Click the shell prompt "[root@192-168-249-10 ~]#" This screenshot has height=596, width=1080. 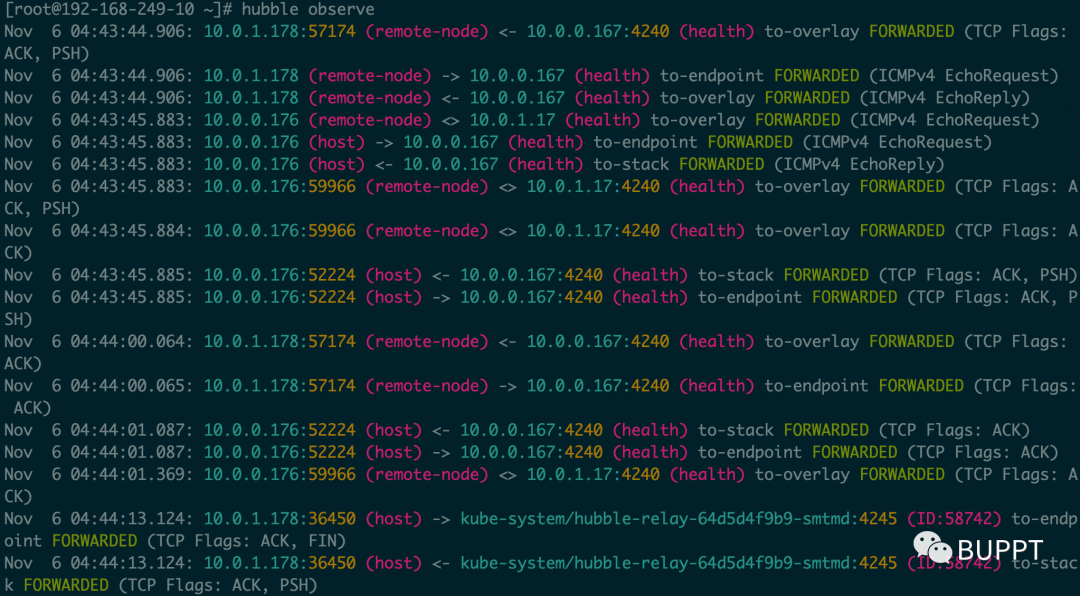(x=120, y=10)
